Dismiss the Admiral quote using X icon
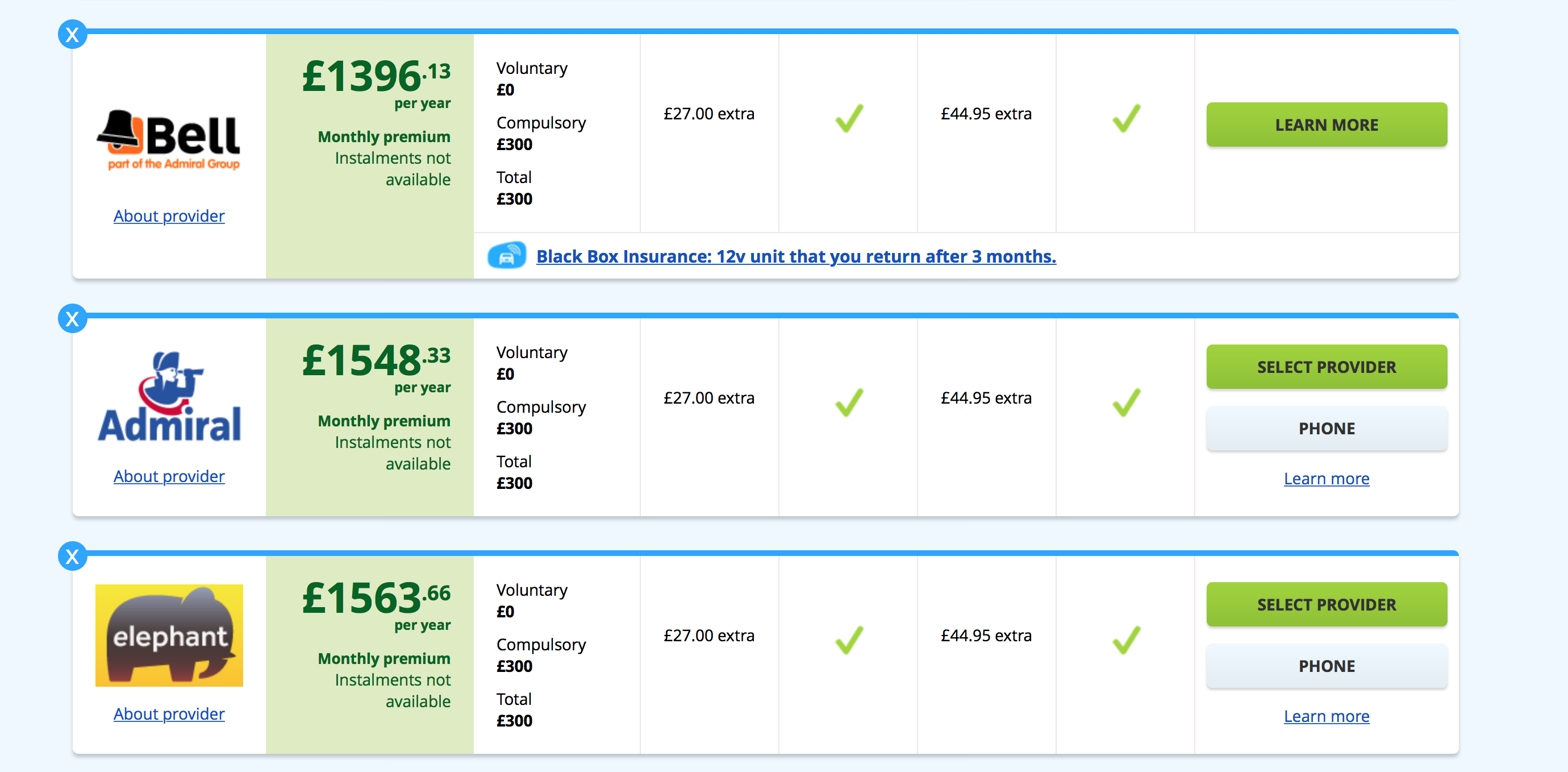The image size is (1568, 772). 73,319
